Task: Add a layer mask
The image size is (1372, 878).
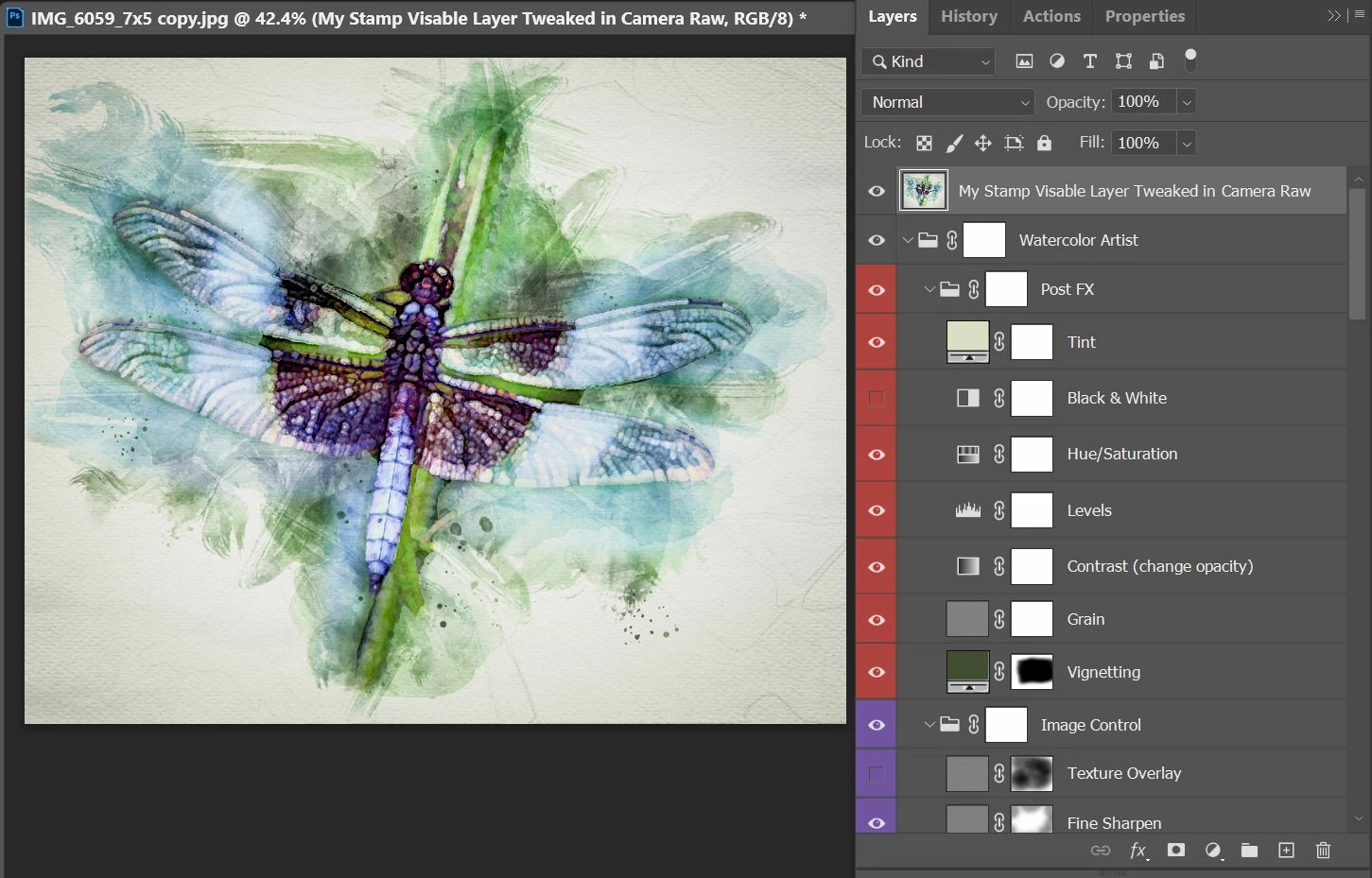Action: click(1176, 851)
